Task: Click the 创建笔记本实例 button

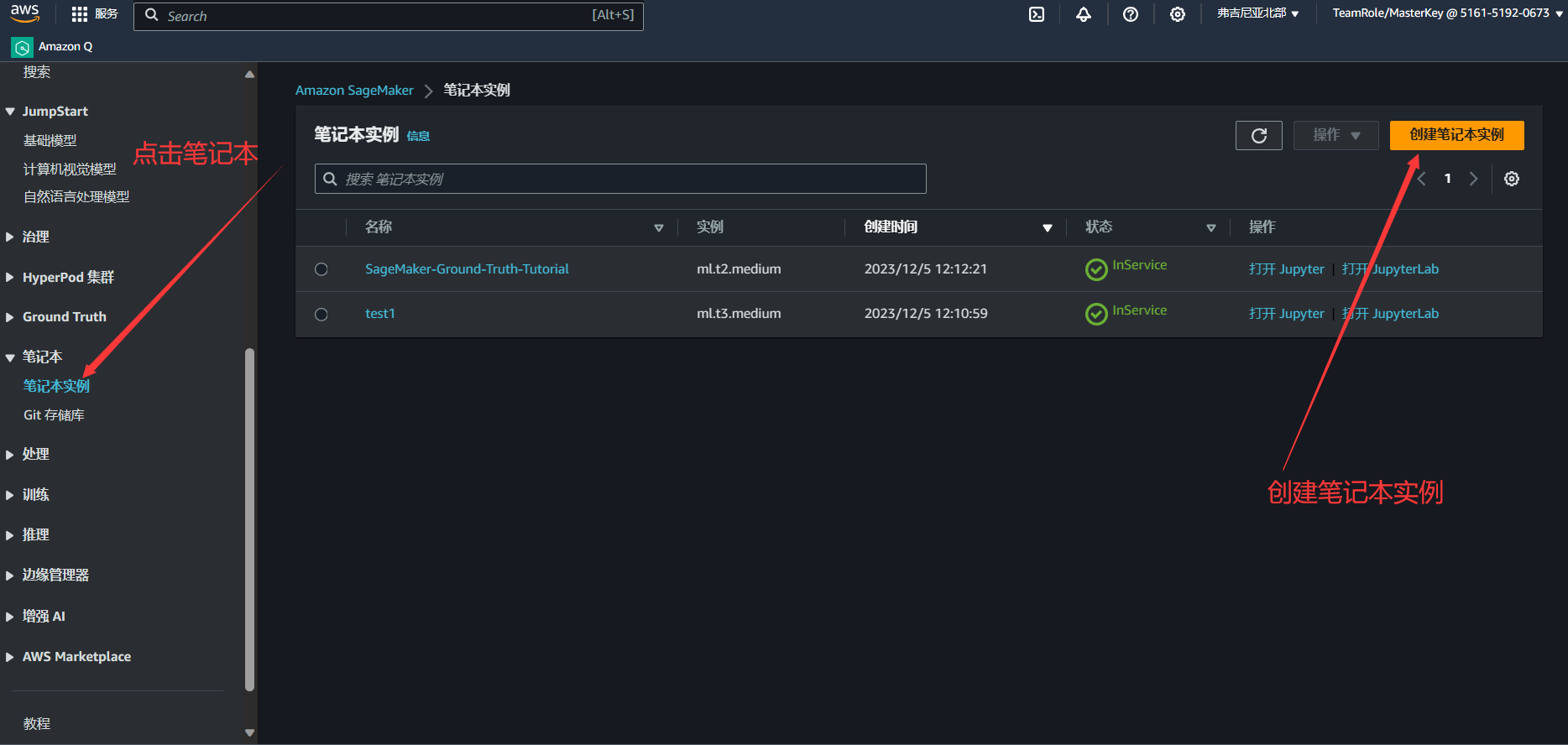Action: pos(1456,135)
